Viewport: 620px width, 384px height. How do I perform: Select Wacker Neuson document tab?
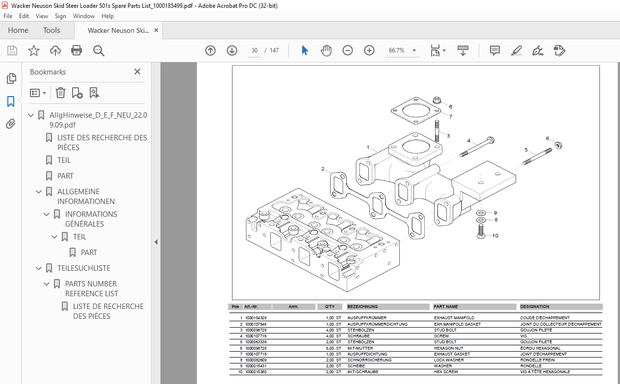118,30
